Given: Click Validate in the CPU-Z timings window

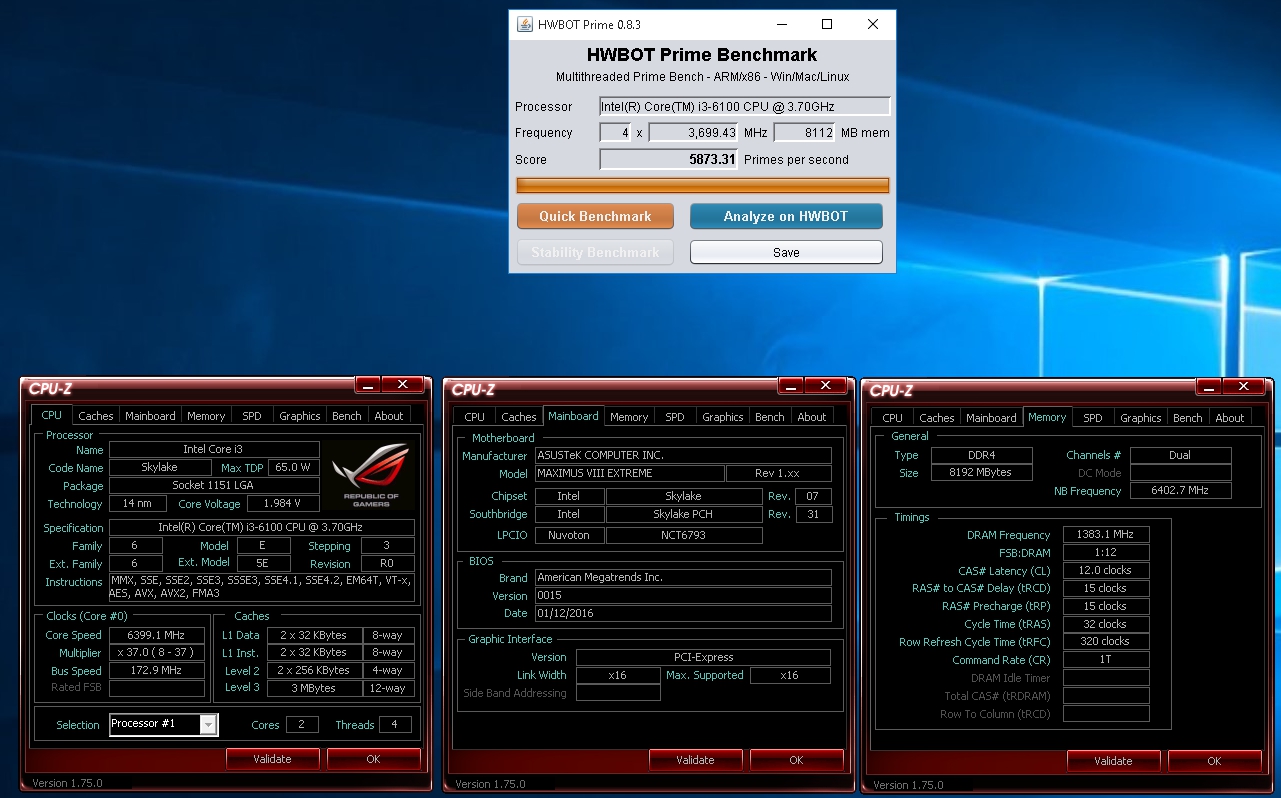Looking at the screenshot, I should coord(1113,761).
